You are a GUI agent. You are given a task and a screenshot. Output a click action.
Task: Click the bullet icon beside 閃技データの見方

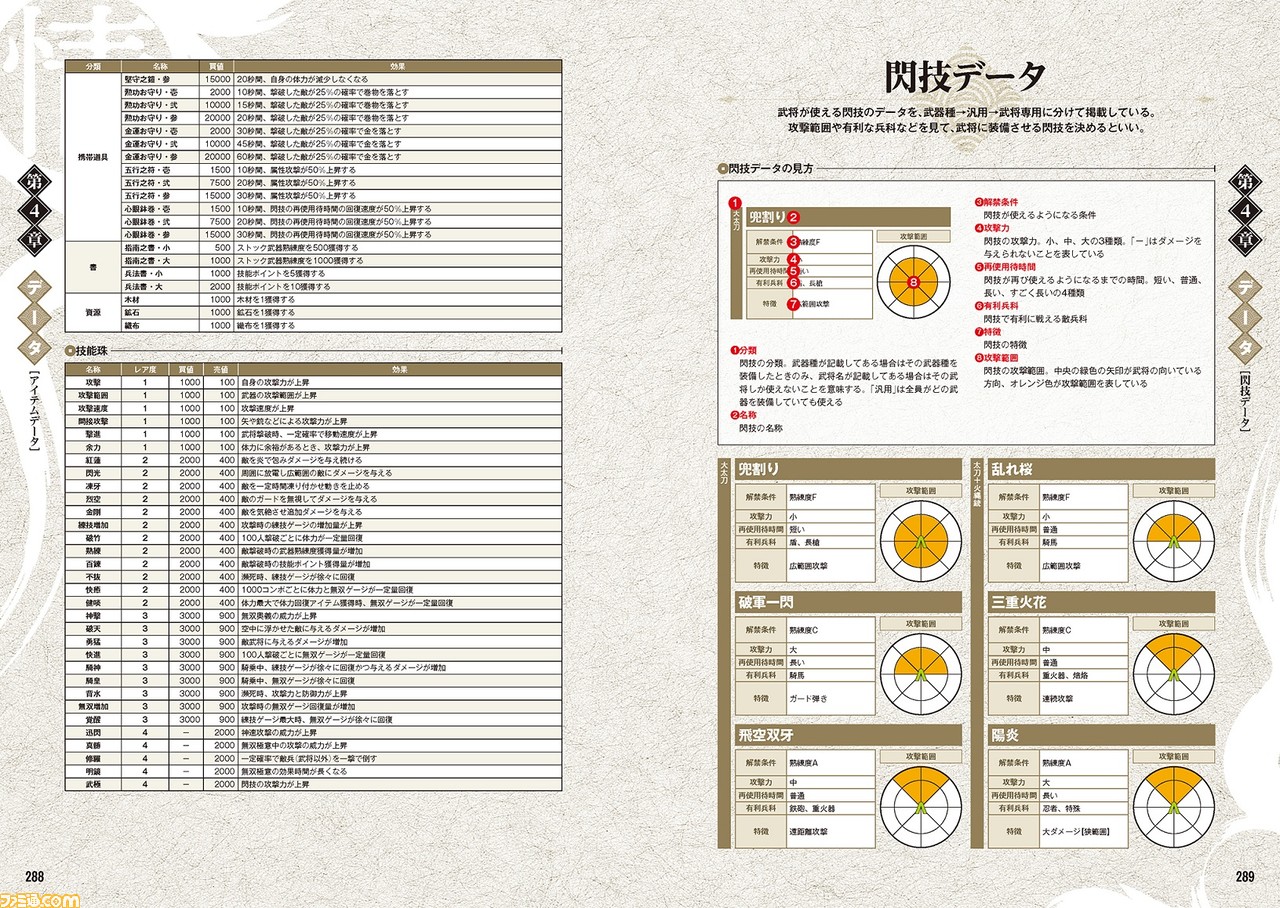pyautogui.click(x=723, y=169)
